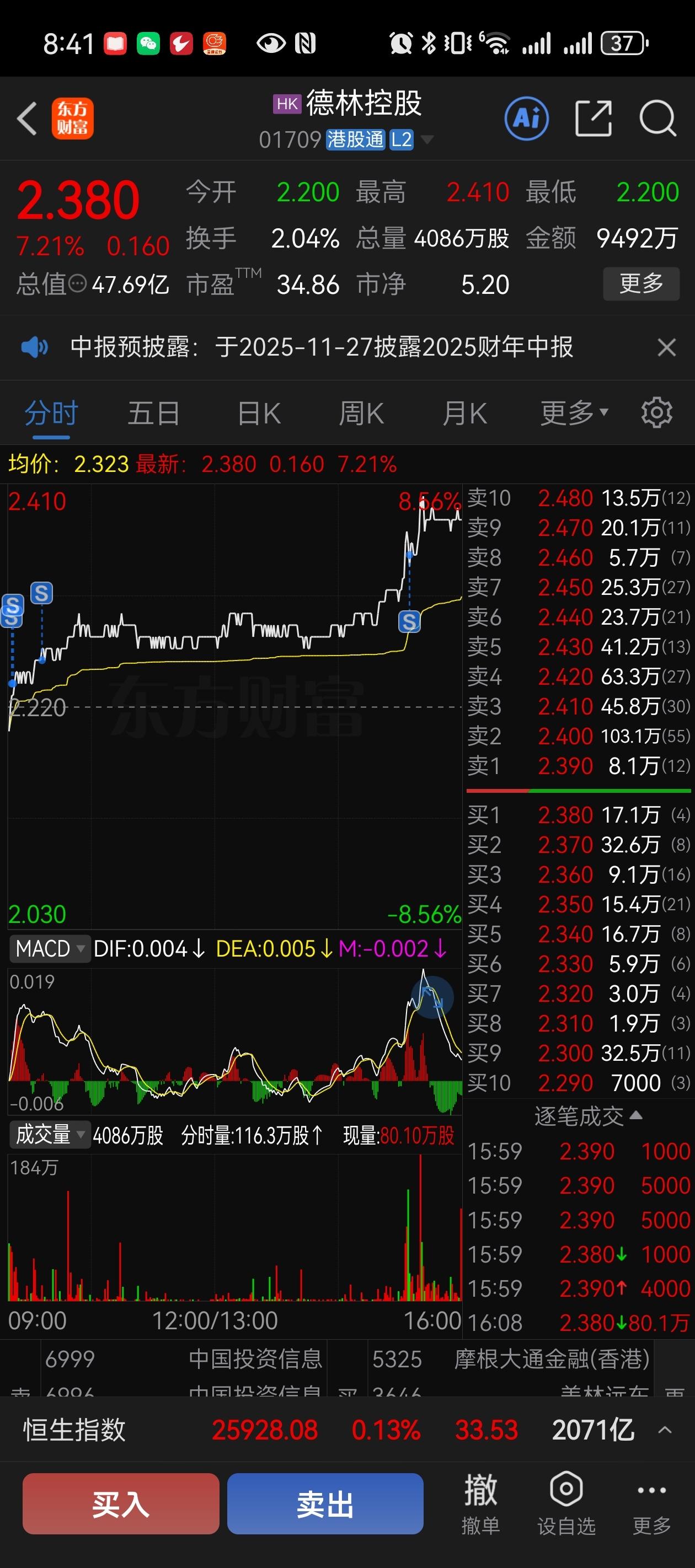Tap the volume bar chart
The image size is (695, 1568).
point(234,1227)
